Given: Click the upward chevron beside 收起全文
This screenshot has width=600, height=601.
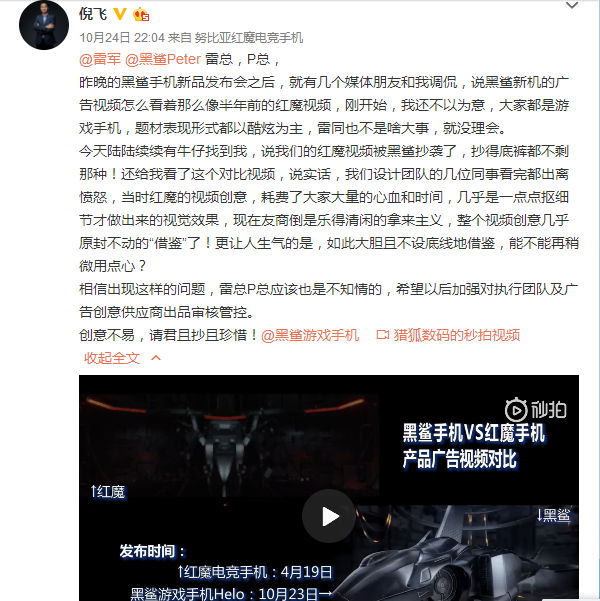Looking at the screenshot, I should tap(156, 358).
